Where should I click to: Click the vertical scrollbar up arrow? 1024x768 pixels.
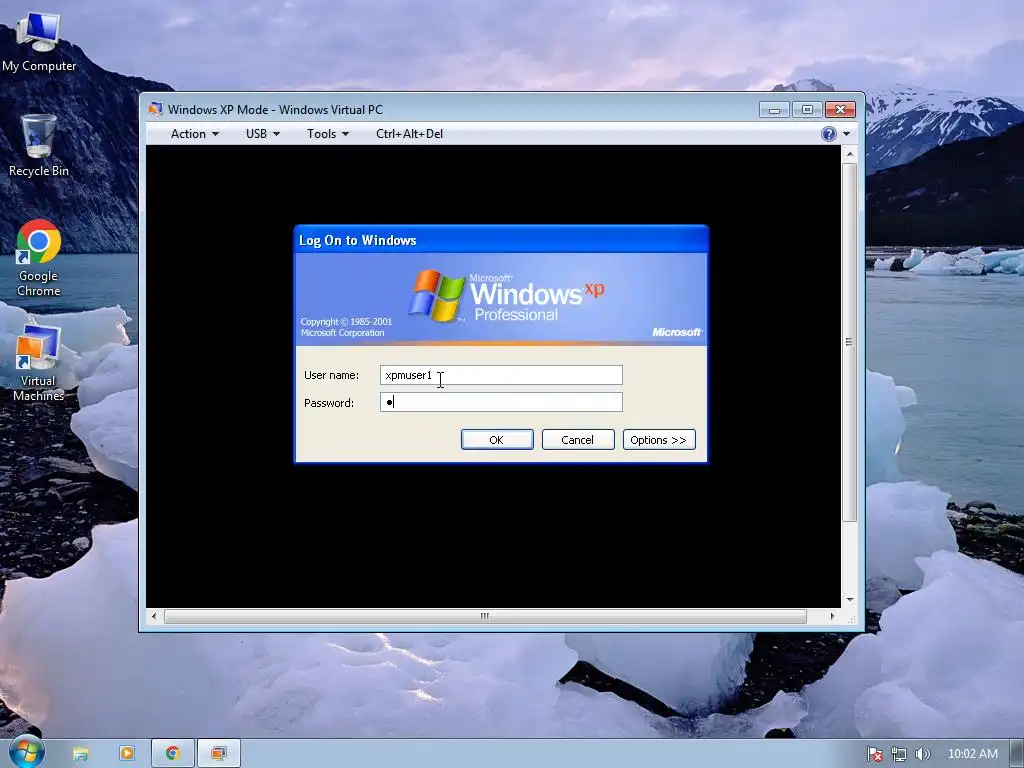[850, 154]
